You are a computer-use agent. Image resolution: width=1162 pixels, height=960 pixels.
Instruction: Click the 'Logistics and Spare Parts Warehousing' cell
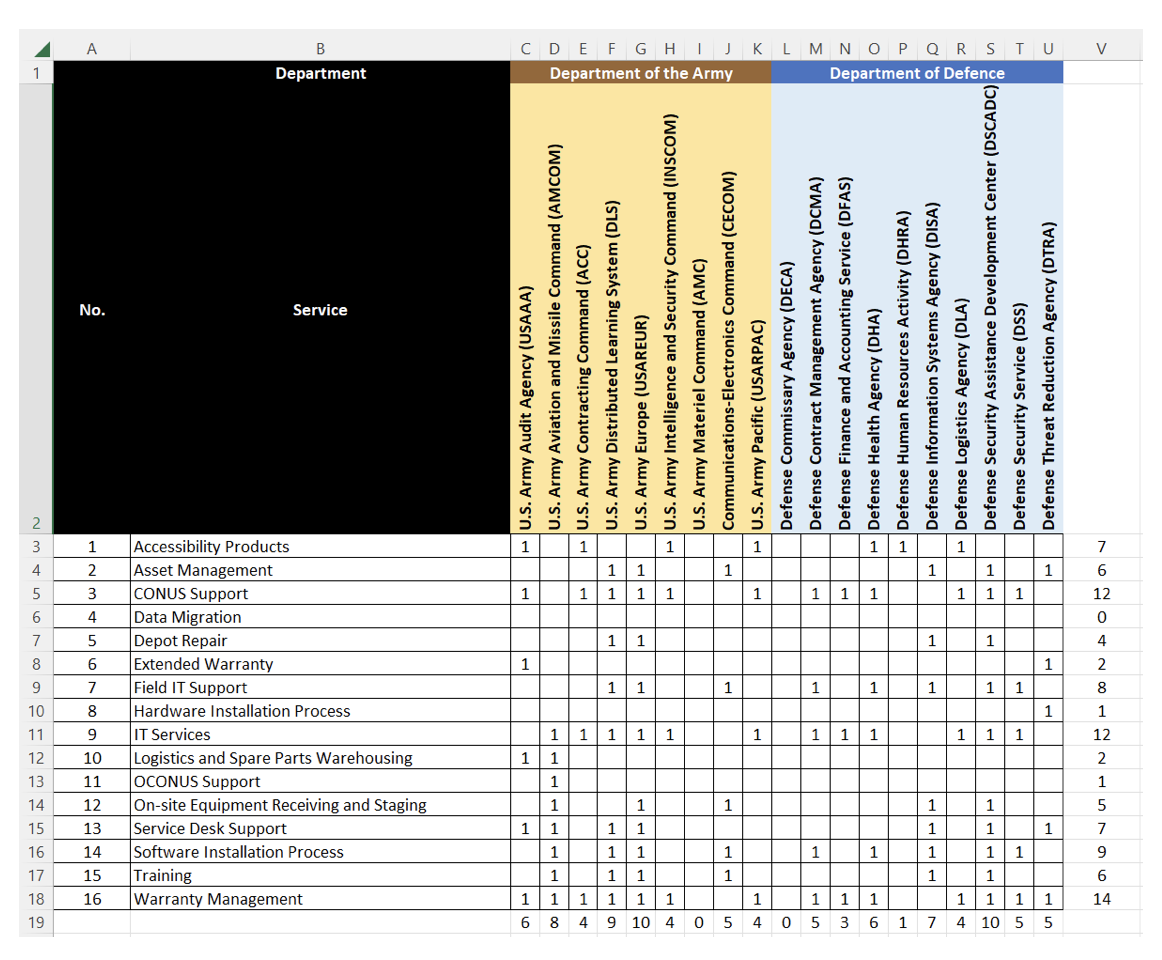pos(320,758)
